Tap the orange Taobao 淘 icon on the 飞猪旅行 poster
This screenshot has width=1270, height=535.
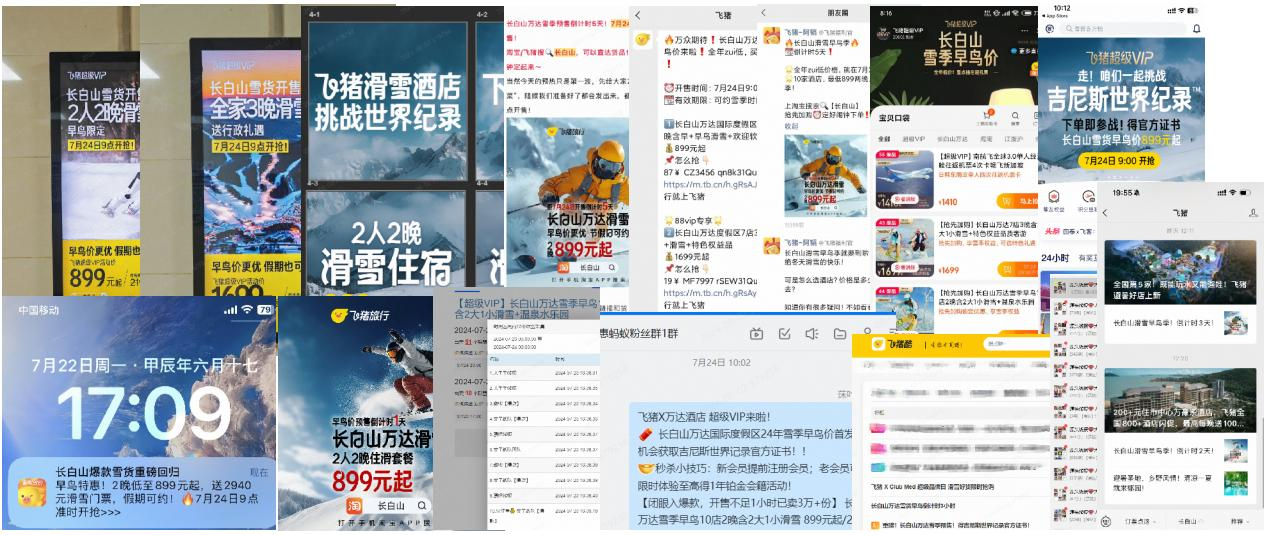[x=354, y=506]
